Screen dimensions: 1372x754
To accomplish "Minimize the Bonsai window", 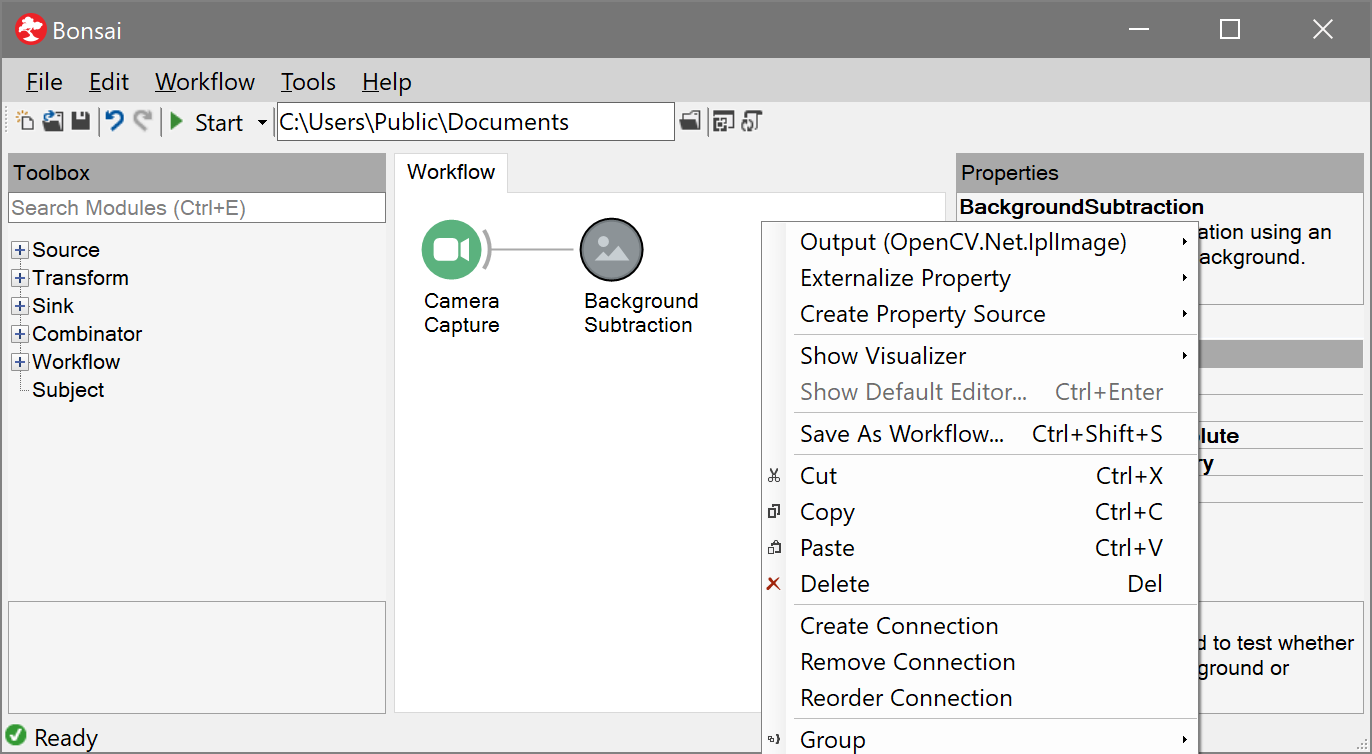I will coord(1138,29).
